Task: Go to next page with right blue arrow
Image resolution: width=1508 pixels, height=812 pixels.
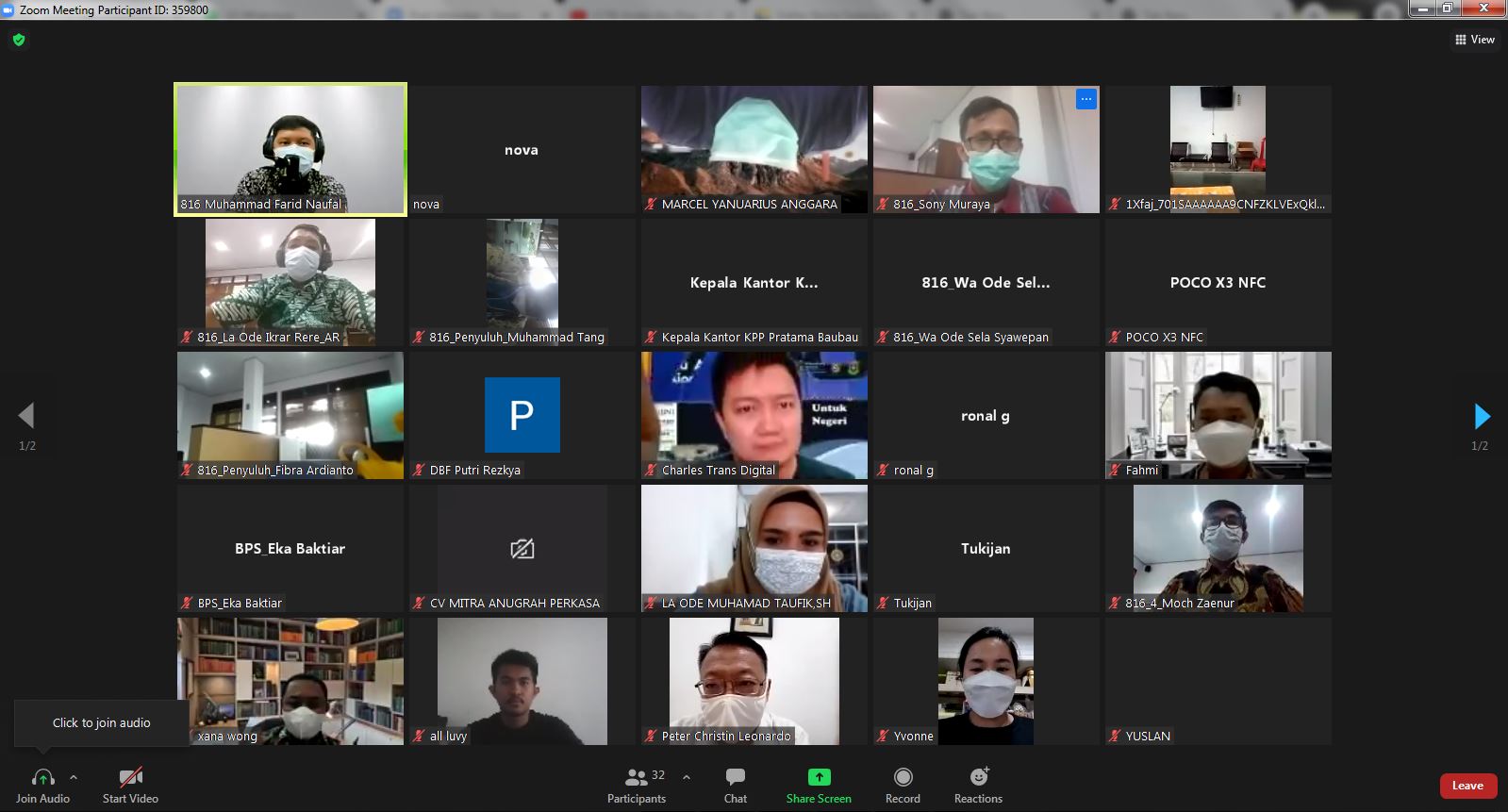Action: pos(1482,416)
